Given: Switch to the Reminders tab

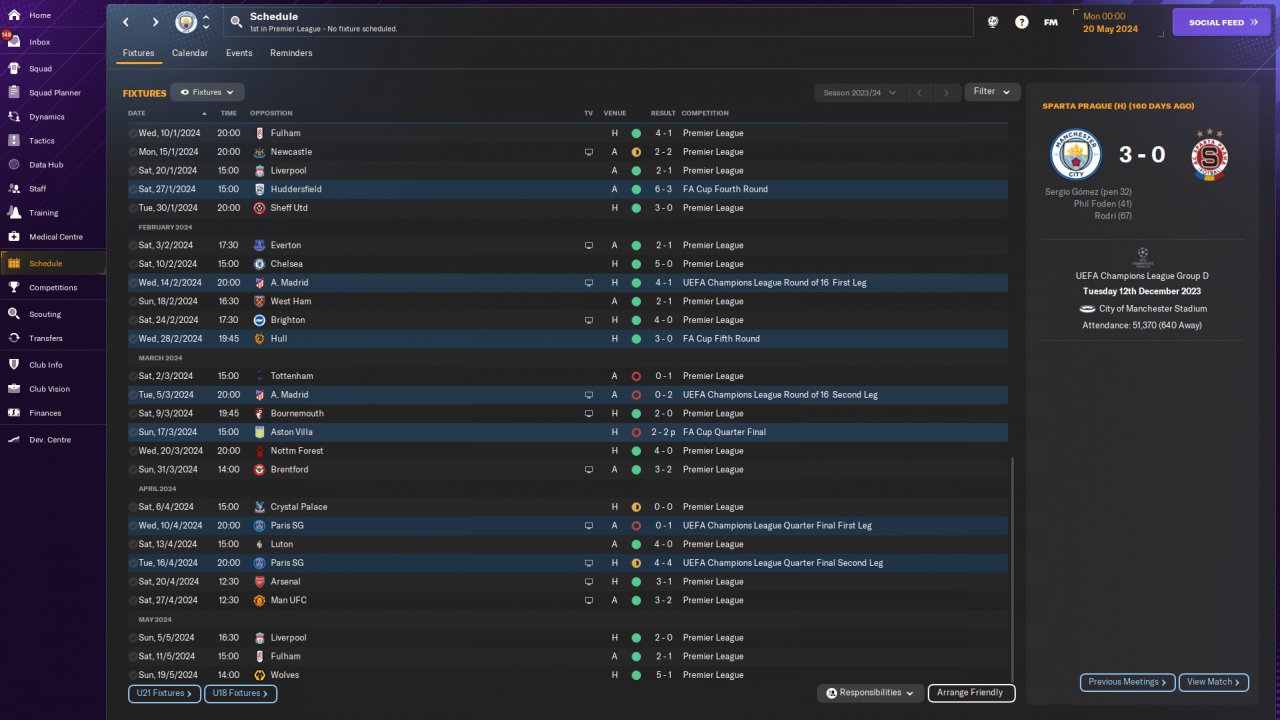Looking at the screenshot, I should click(x=291, y=53).
